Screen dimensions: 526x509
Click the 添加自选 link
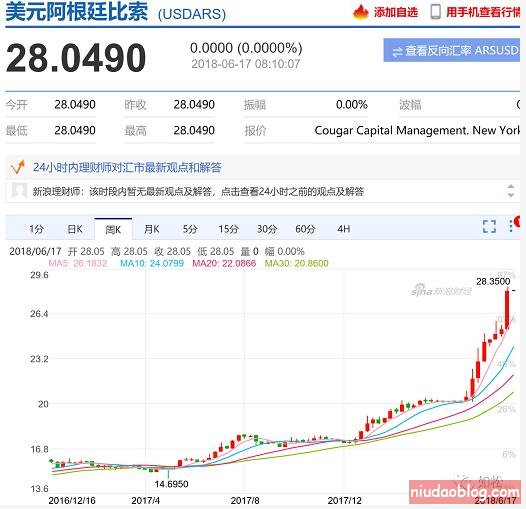[x=396, y=12]
